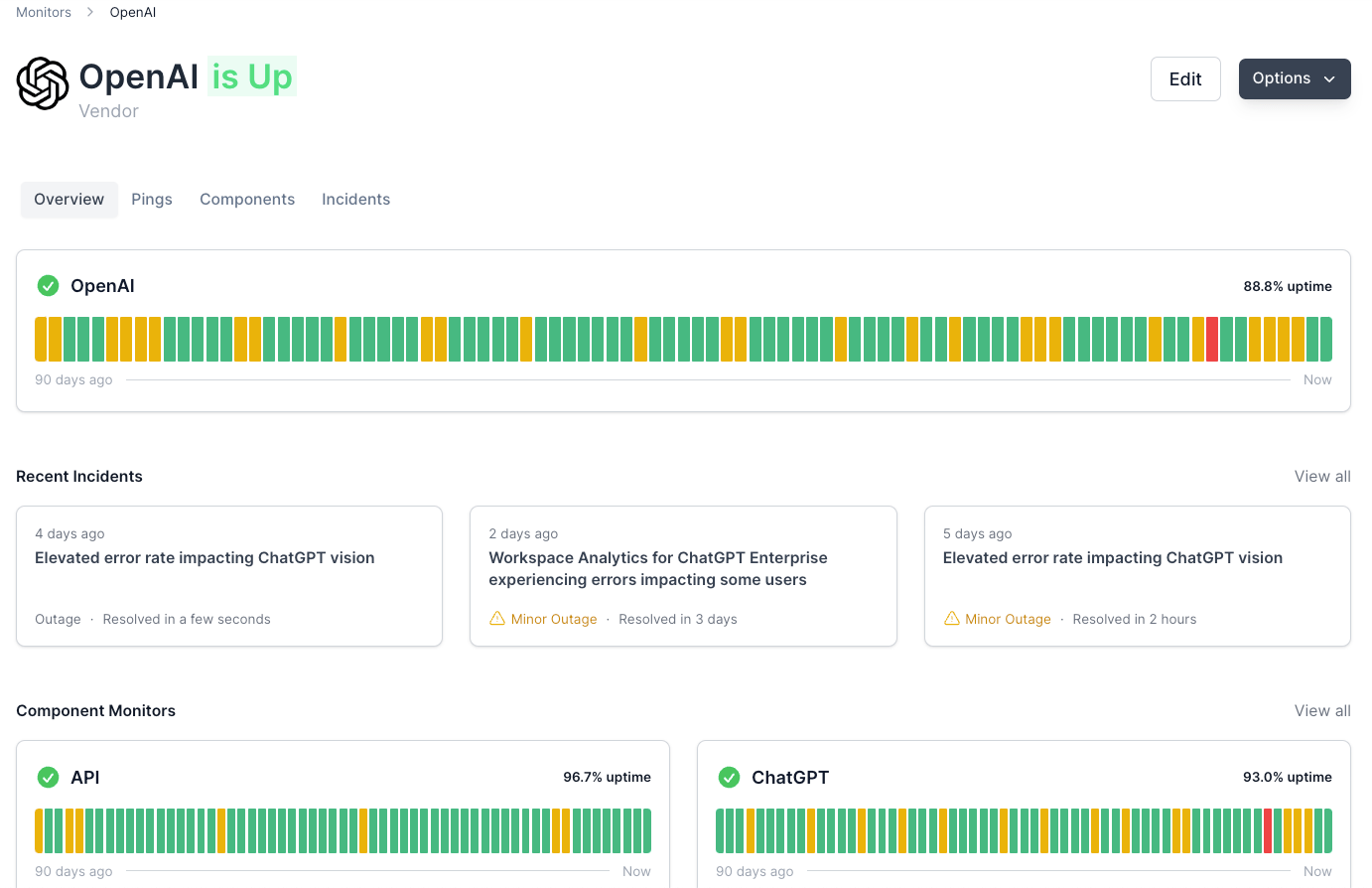Click the Component Monitors heading
The image size is (1372, 888).
coord(95,711)
